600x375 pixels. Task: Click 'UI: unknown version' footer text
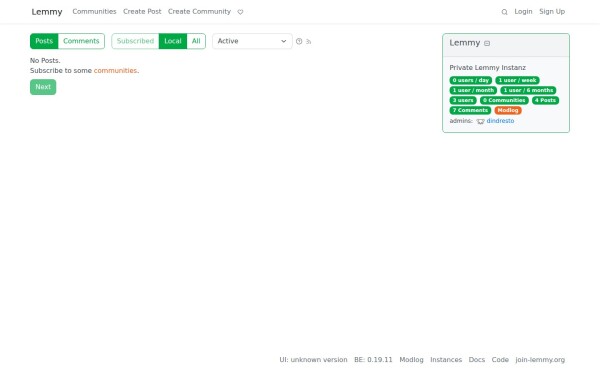pyautogui.click(x=313, y=360)
